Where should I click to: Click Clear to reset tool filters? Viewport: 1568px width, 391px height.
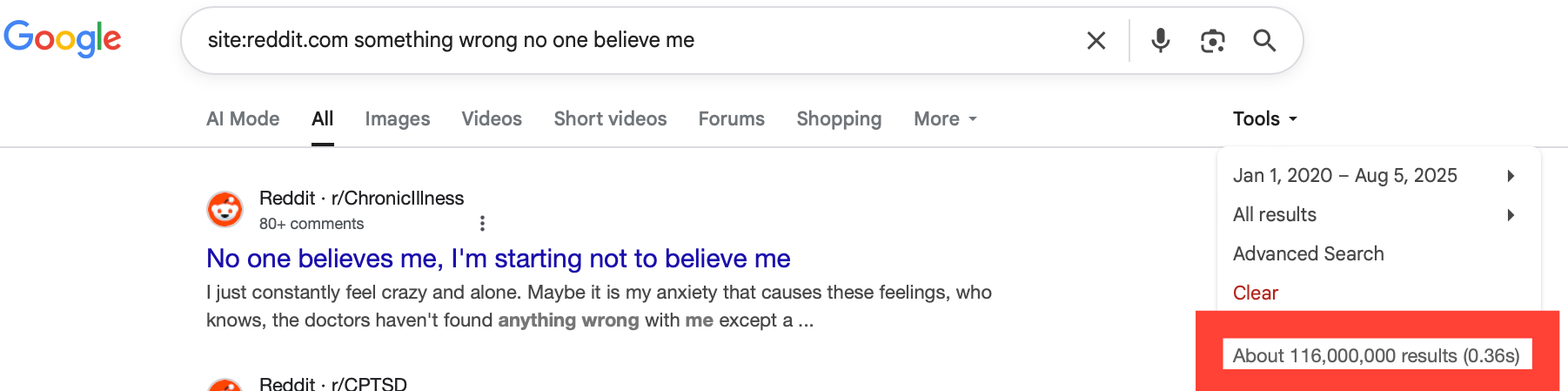click(1256, 293)
